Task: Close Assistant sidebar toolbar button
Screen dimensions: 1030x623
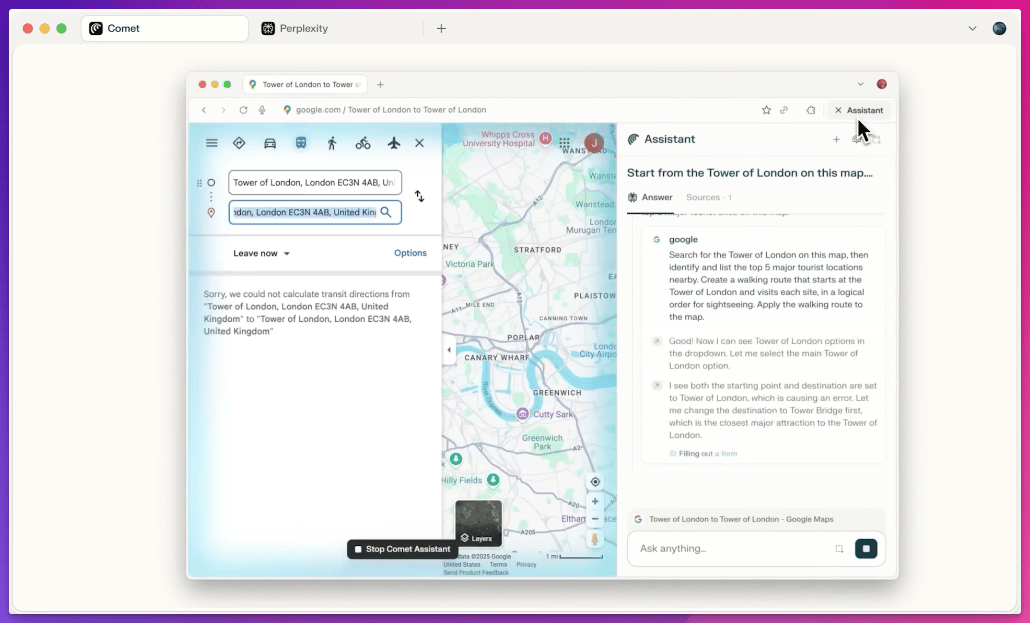Action: [x=859, y=110]
